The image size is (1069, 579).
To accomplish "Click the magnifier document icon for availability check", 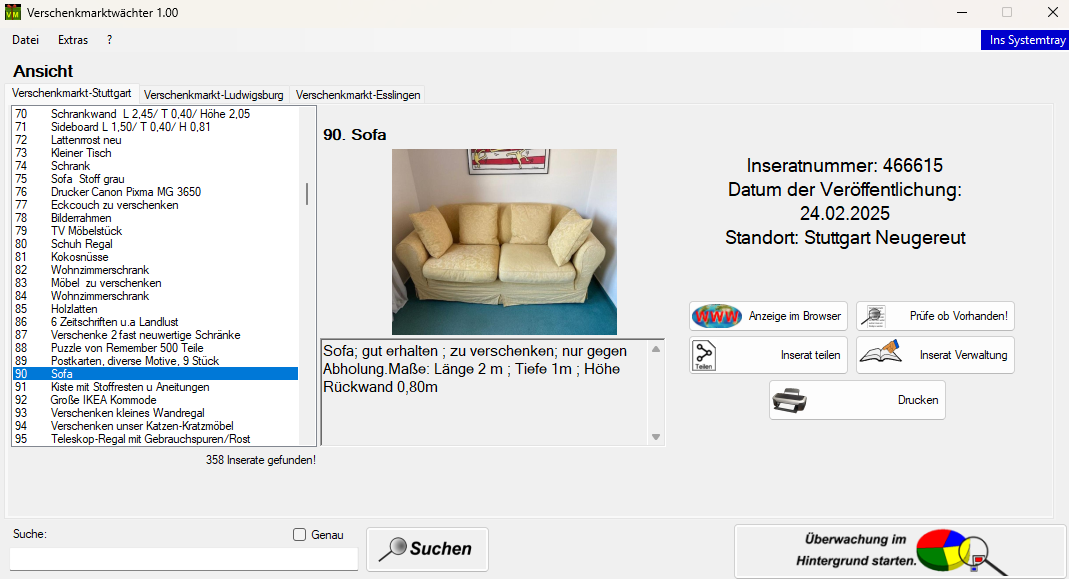I will [873, 316].
